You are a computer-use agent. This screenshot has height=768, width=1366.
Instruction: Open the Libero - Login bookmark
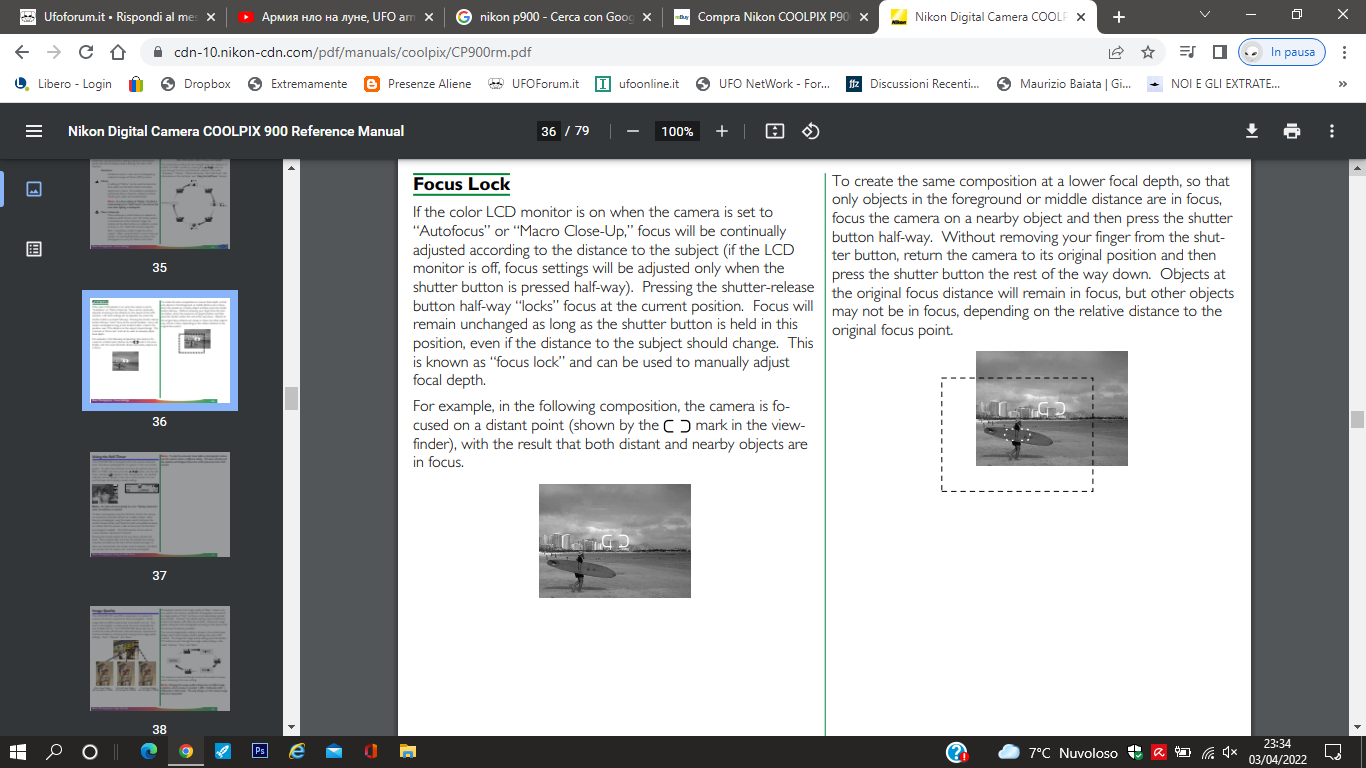tap(63, 84)
